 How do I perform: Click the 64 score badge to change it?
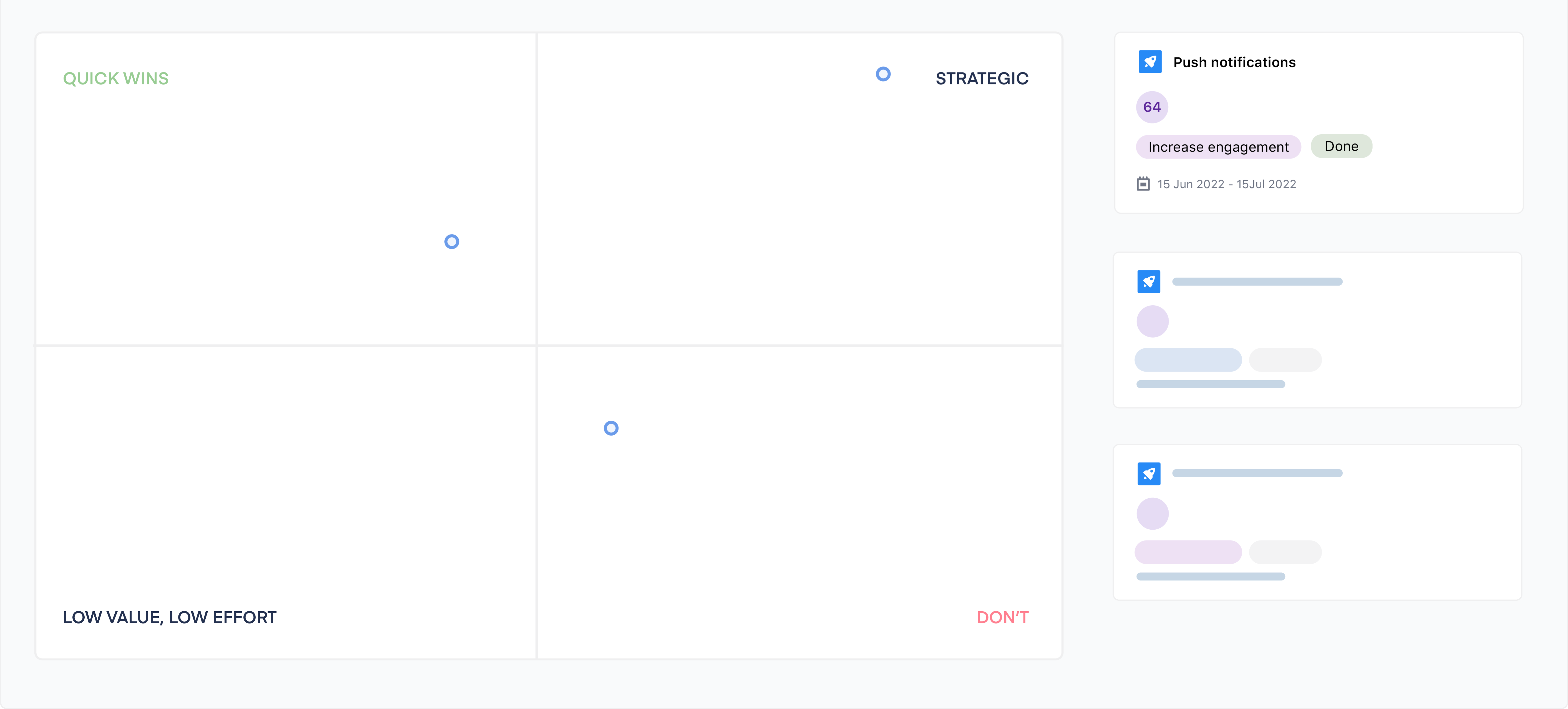pyautogui.click(x=1152, y=107)
